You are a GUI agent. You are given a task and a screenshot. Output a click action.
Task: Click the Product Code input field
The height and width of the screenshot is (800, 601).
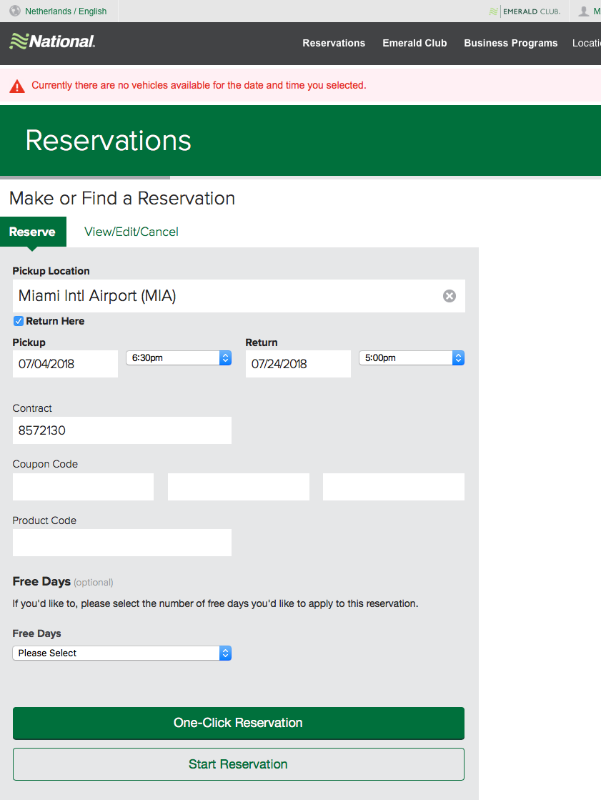click(x=122, y=543)
